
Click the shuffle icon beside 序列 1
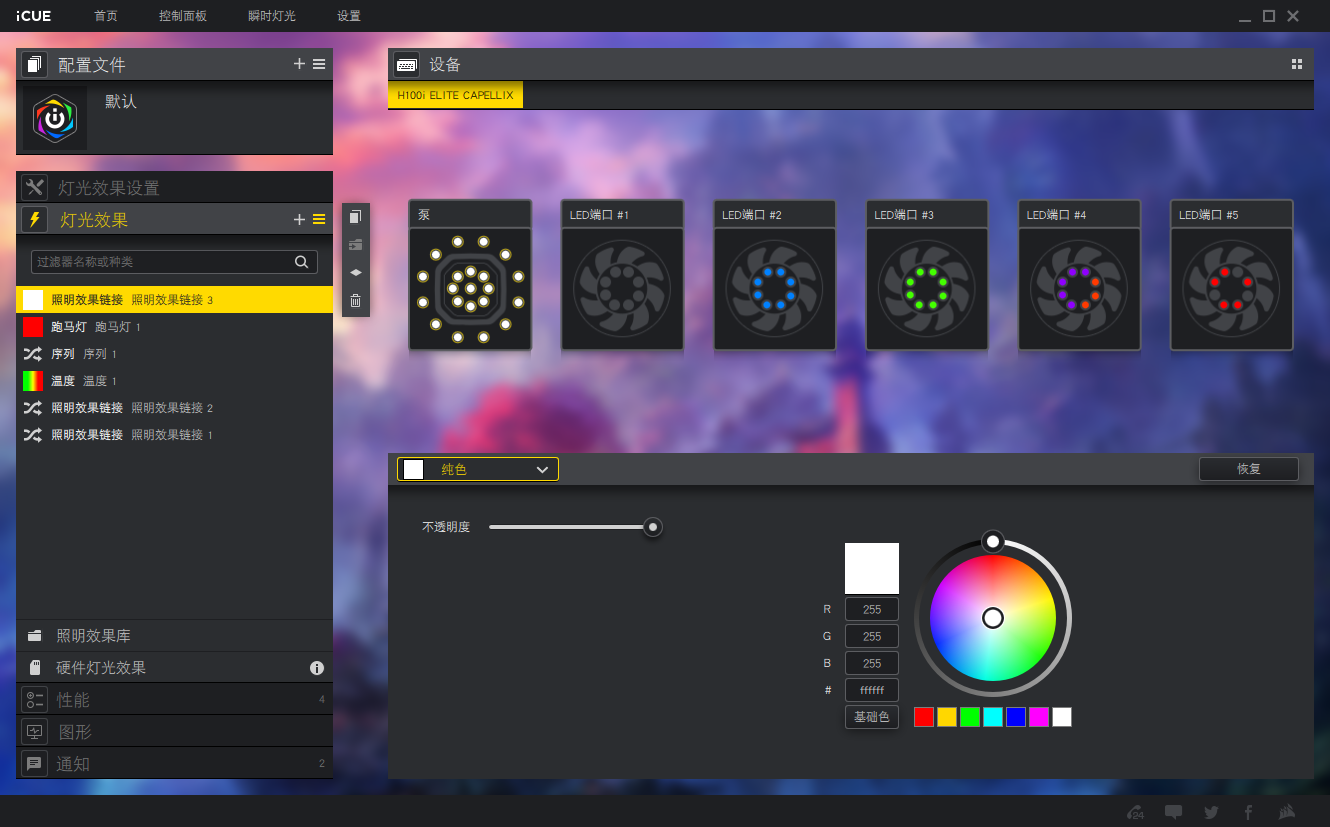coord(33,354)
